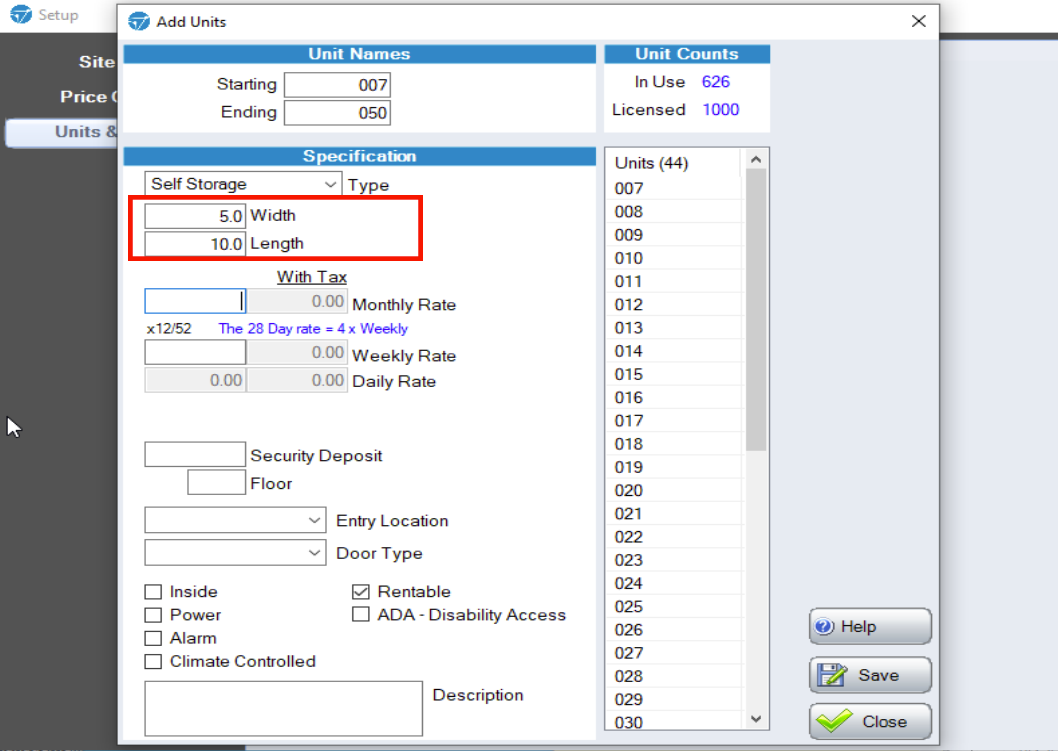
Task: Click the Daily Rate with-tax field
Action: coord(297,380)
